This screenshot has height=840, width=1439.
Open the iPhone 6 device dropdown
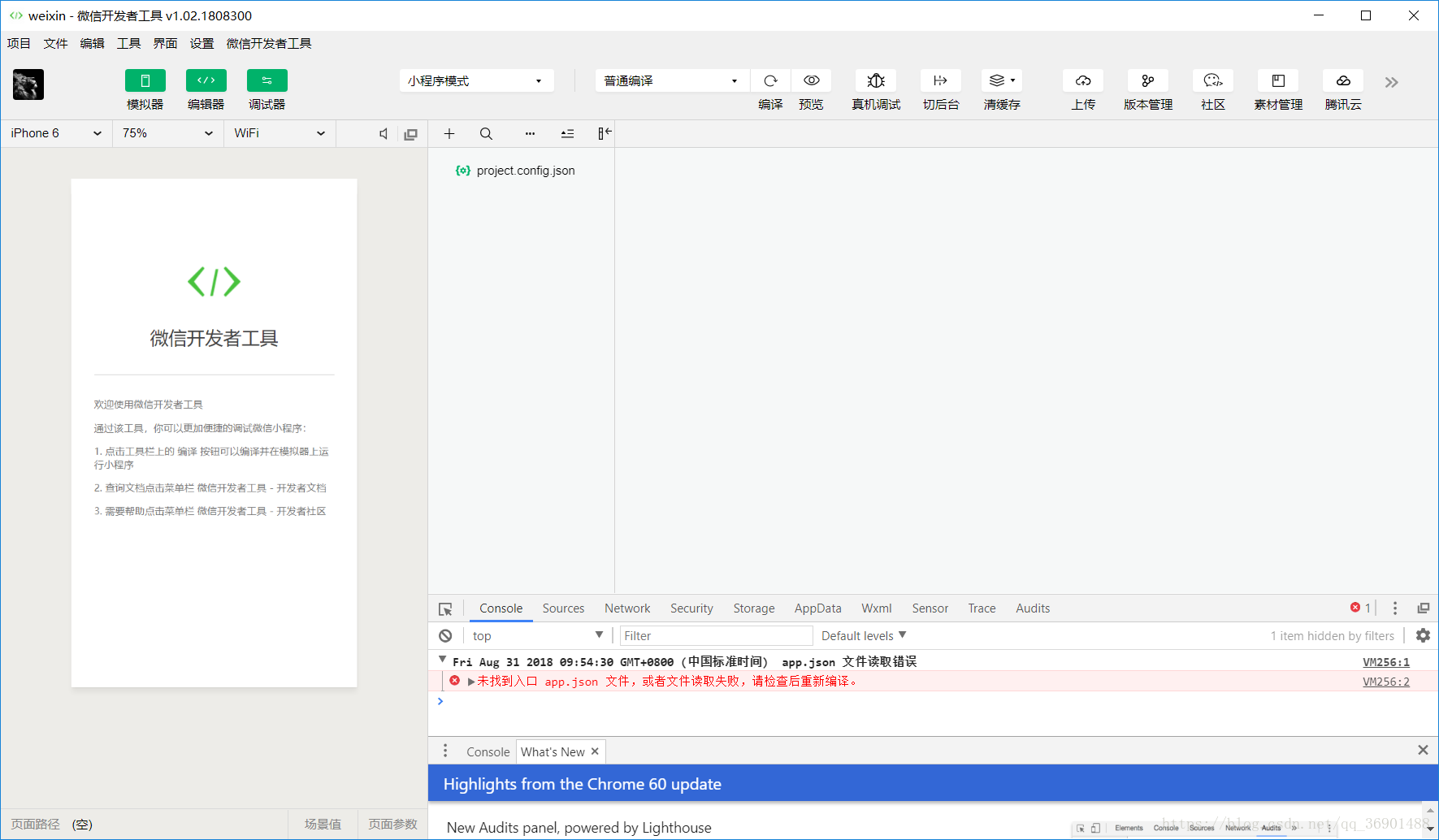point(56,133)
